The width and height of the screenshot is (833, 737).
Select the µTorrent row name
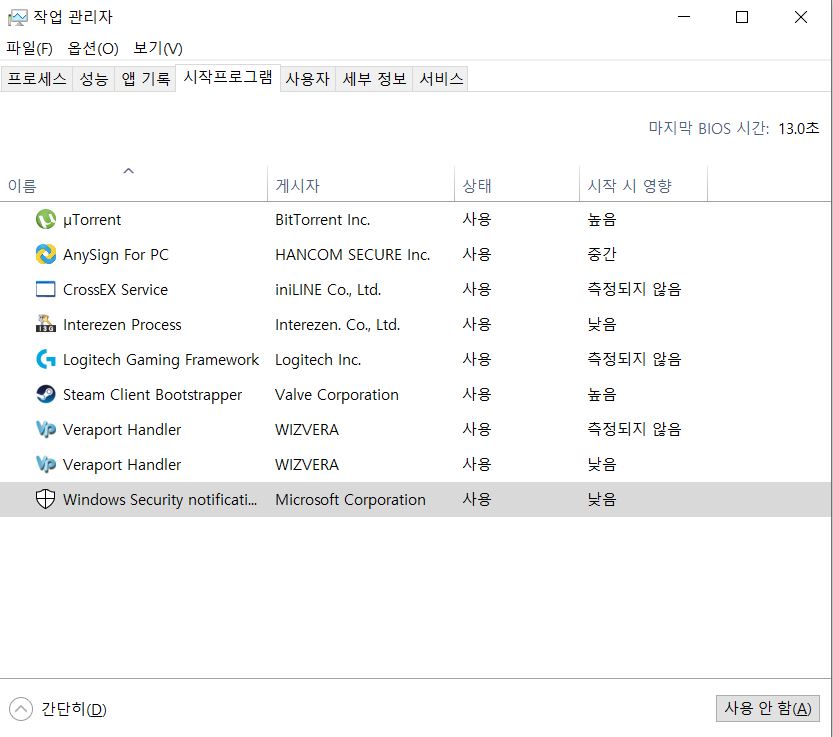click(92, 219)
